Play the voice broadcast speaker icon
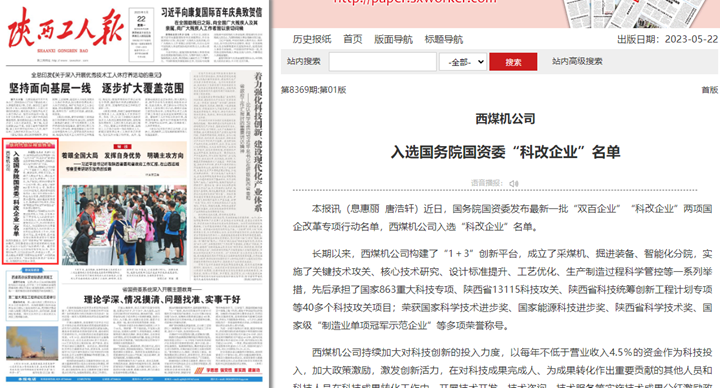Screen dimensions: 720x388 [514, 183]
